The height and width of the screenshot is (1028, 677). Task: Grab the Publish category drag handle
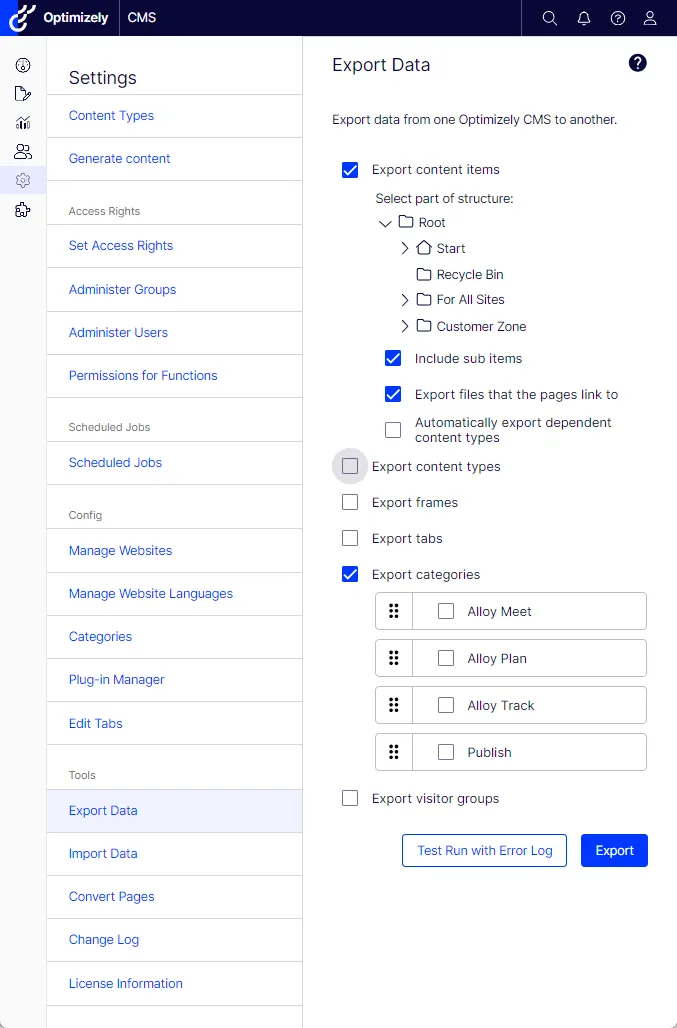(394, 752)
